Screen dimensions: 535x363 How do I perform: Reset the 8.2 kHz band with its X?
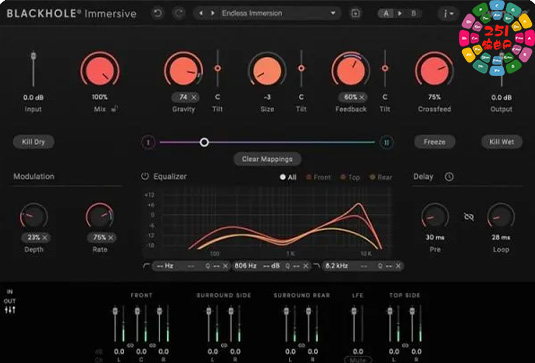point(398,266)
